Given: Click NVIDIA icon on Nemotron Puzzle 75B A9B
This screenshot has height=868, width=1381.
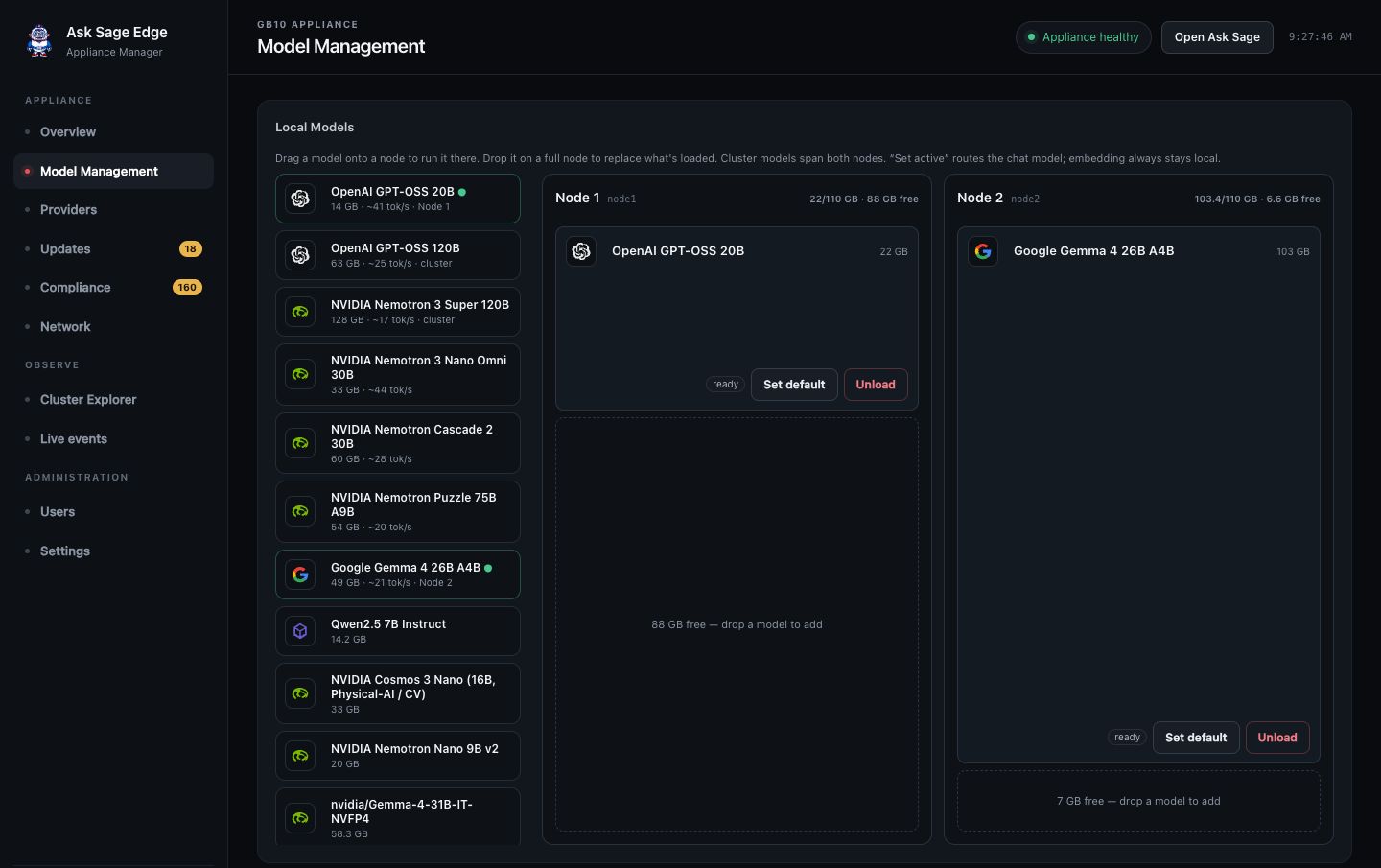Looking at the screenshot, I should point(300,511).
